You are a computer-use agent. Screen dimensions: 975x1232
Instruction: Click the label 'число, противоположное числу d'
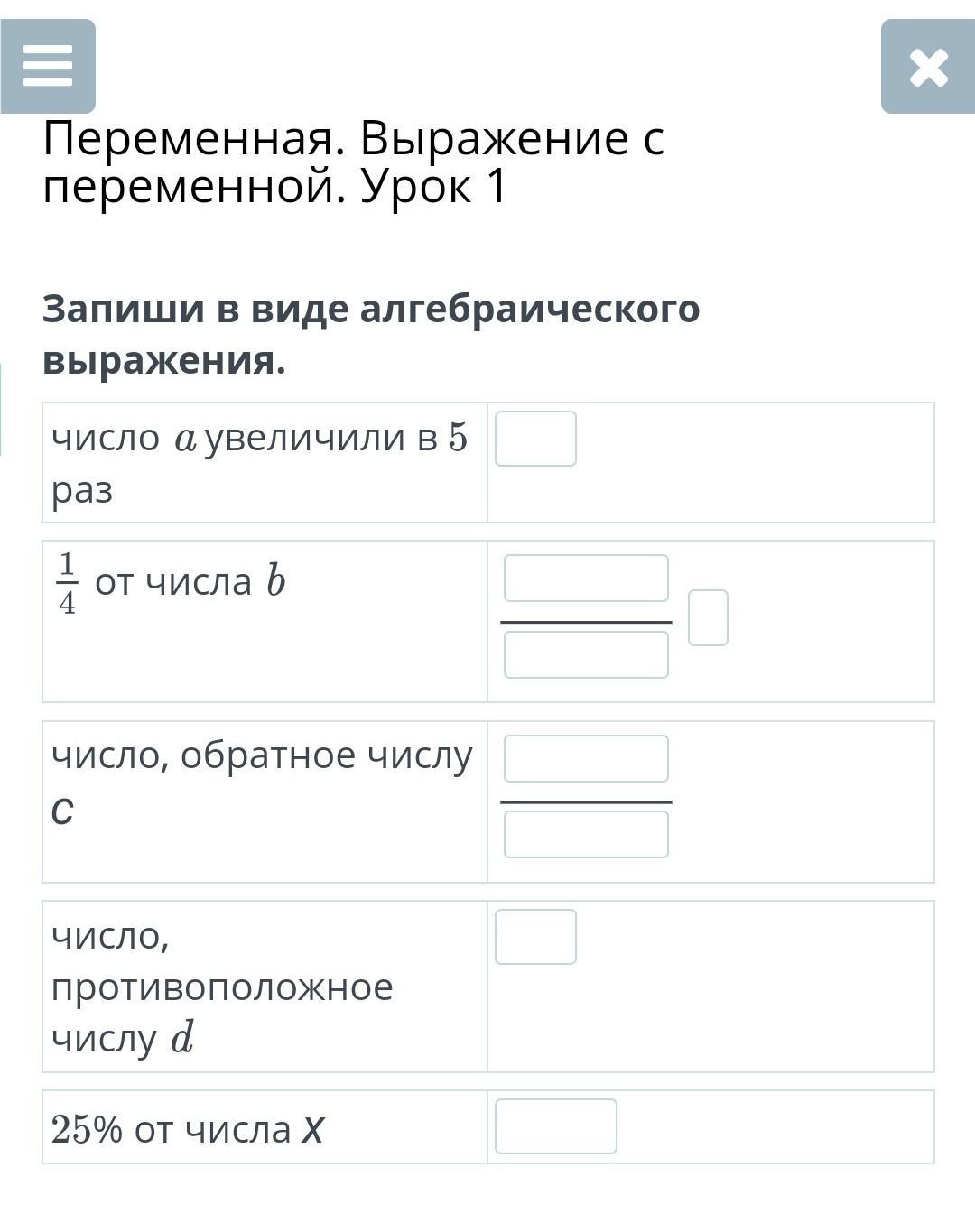pos(222,987)
